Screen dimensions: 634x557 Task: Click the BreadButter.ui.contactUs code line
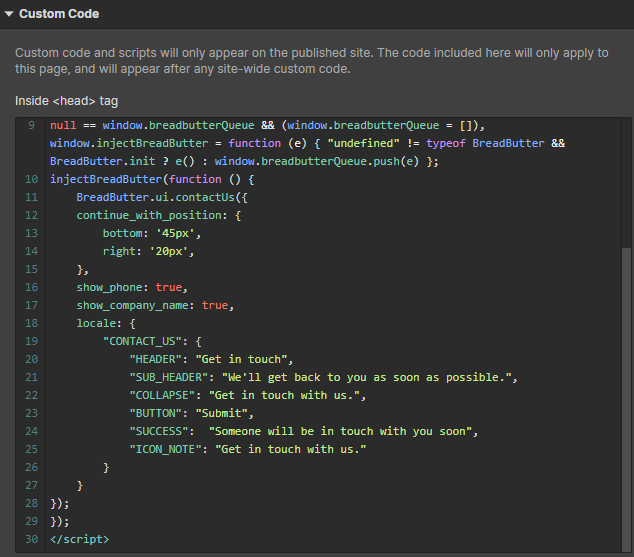point(162,197)
